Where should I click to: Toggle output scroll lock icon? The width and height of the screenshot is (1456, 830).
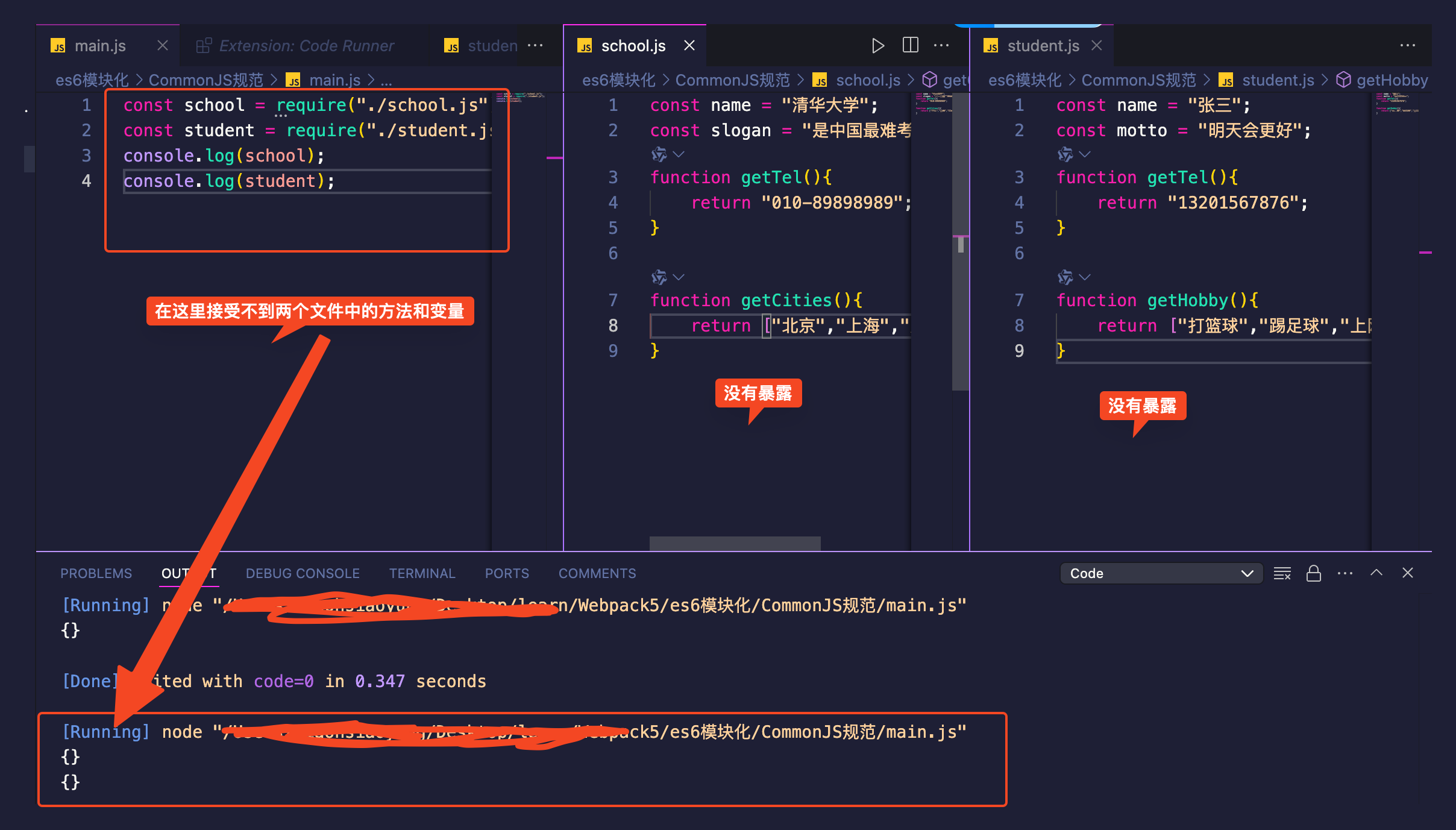1313,573
